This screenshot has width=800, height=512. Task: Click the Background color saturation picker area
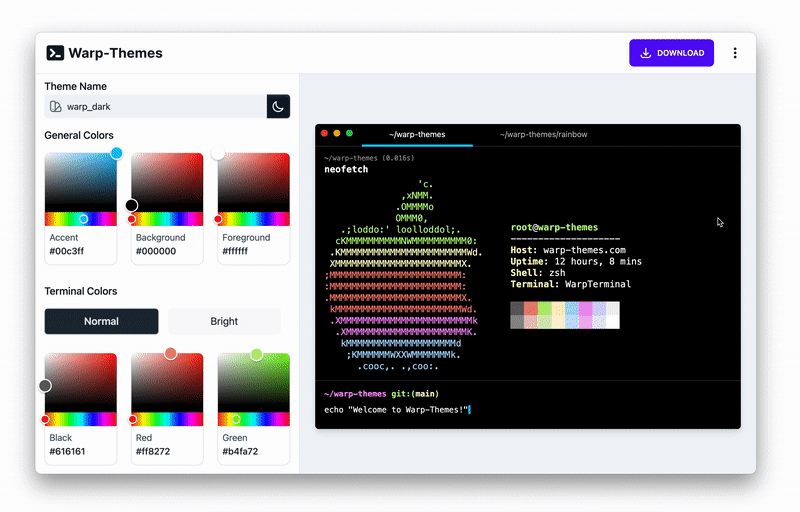coord(167,183)
